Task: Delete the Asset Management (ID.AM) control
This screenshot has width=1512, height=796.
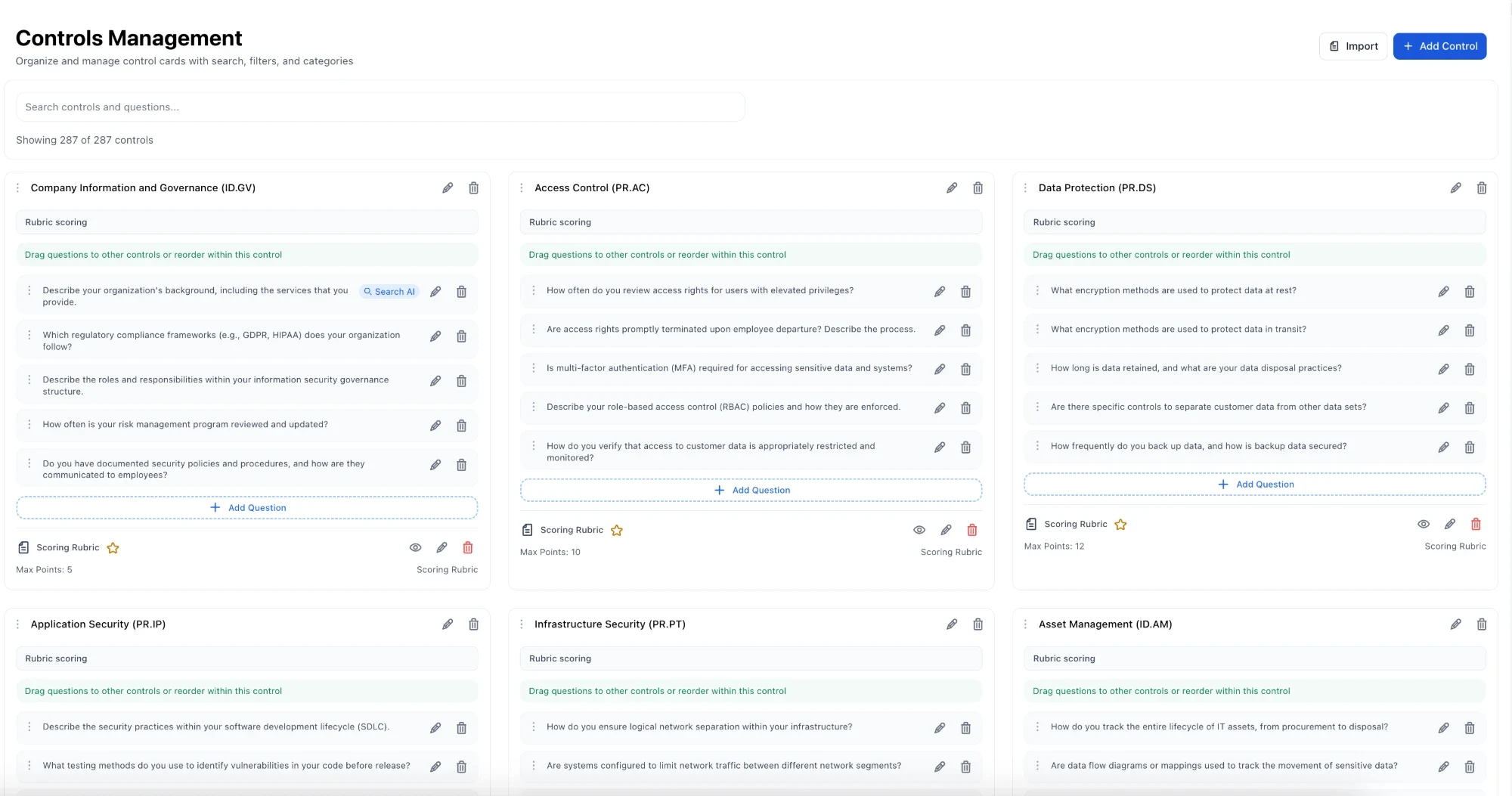Action: point(1482,624)
